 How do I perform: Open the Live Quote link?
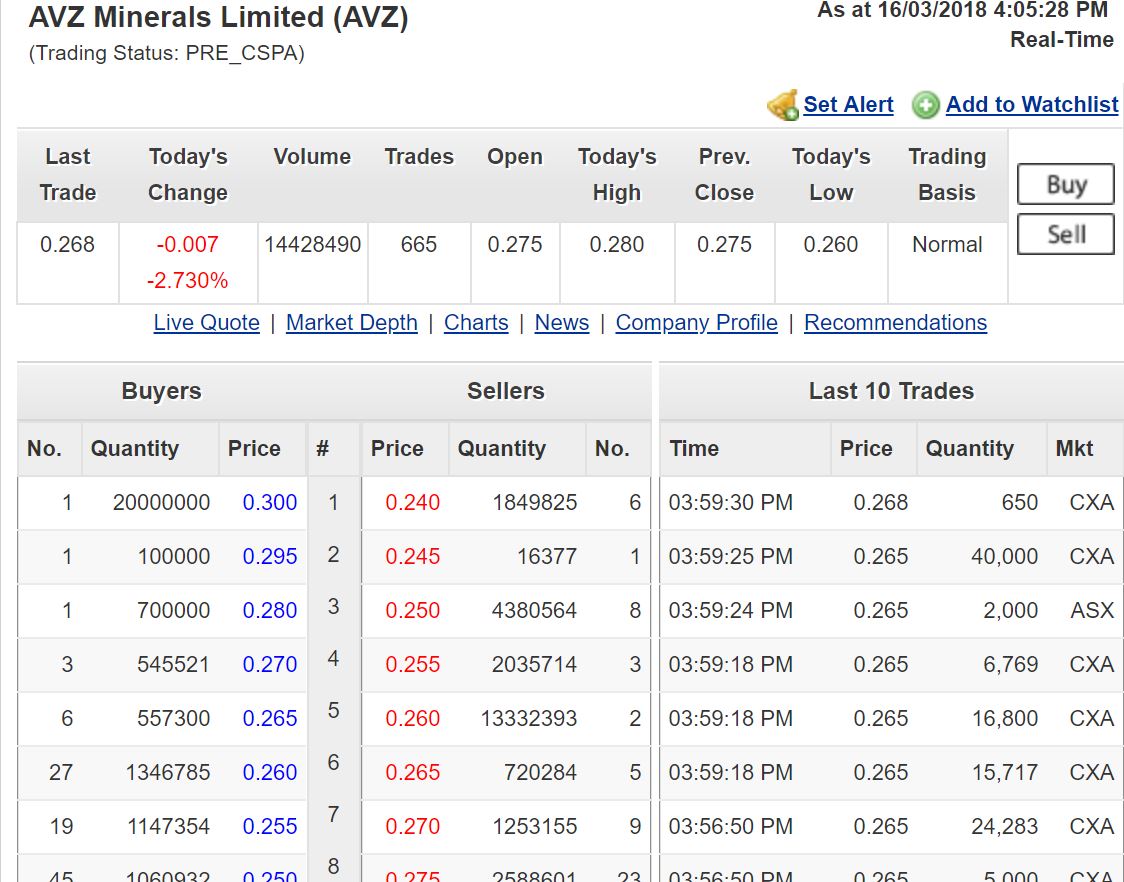coord(206,323)
